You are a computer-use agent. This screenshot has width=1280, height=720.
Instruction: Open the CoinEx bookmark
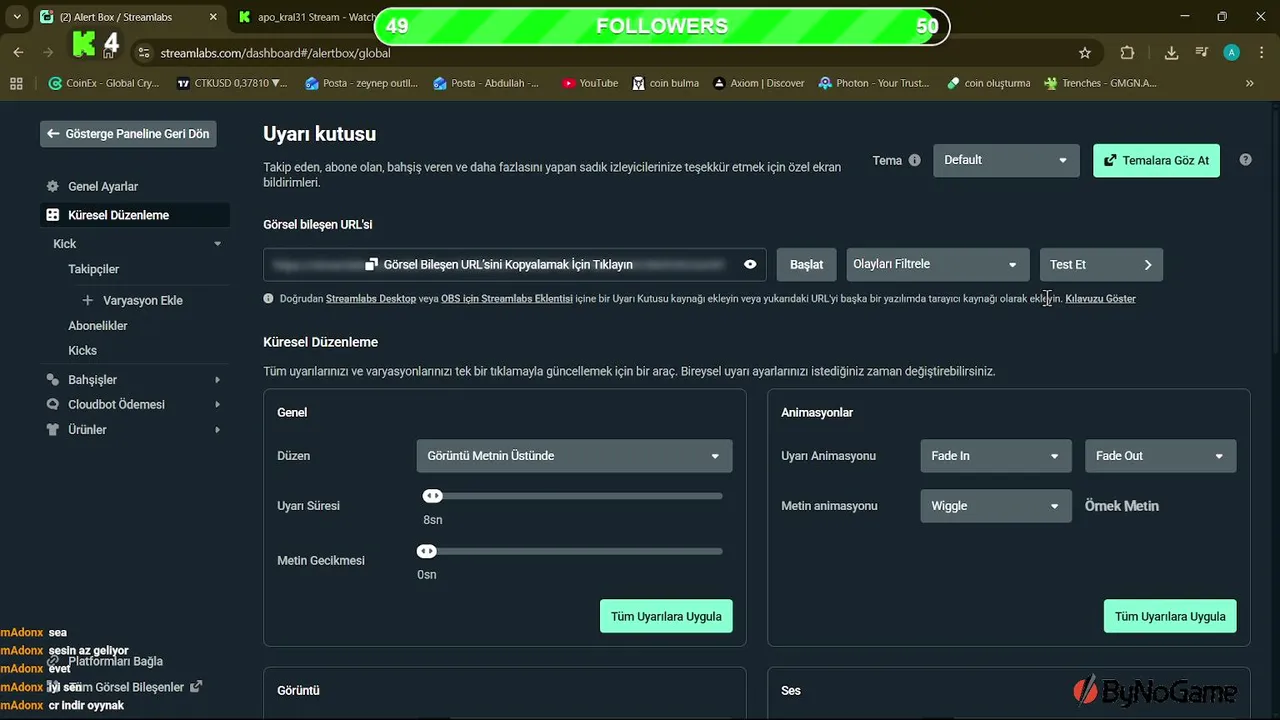click(105, 83)
